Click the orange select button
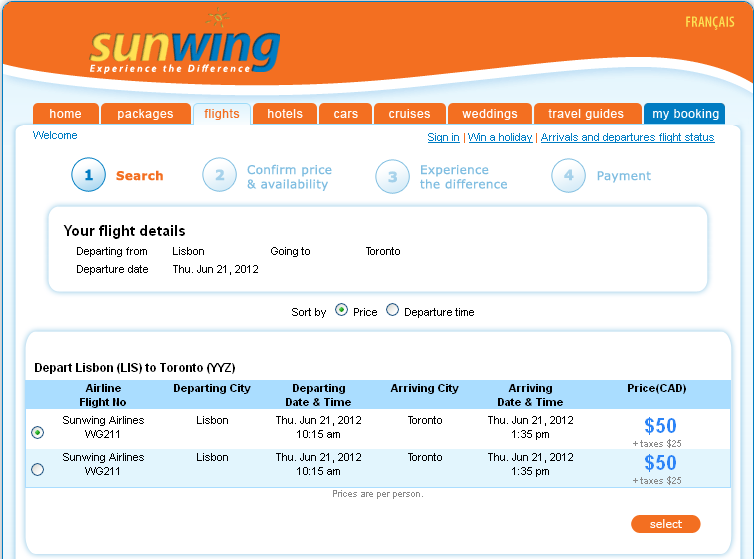754x559 pixels. [666, 524]
